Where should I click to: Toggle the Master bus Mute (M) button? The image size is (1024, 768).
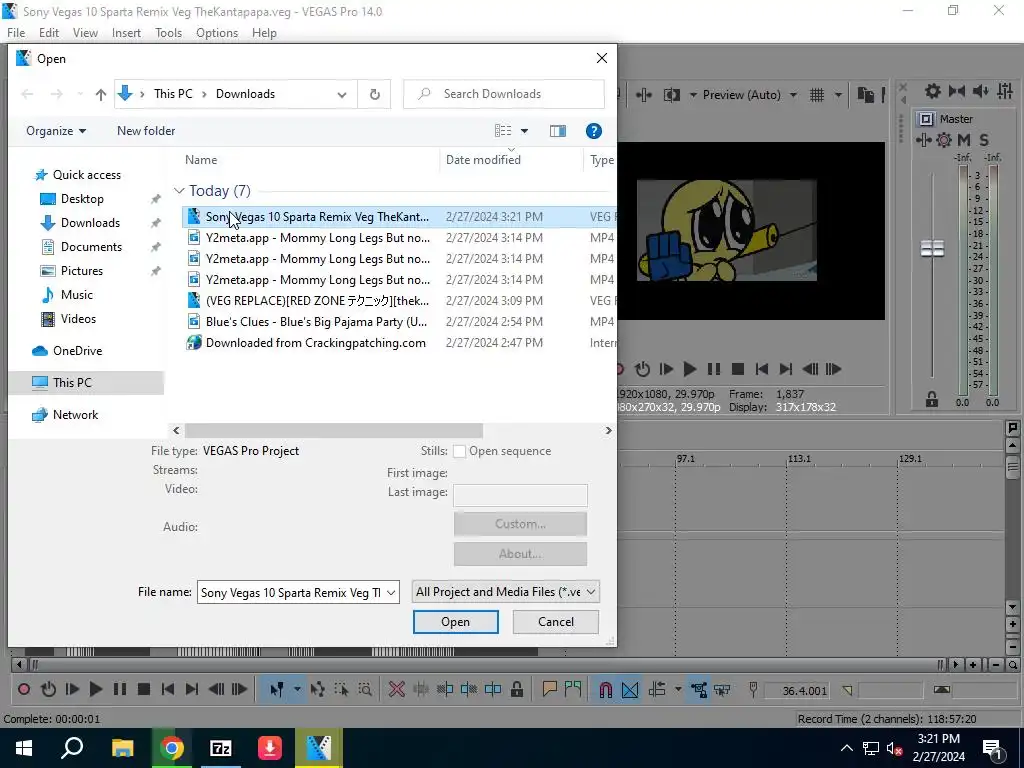pyautogui.click(x=964, y=140)
